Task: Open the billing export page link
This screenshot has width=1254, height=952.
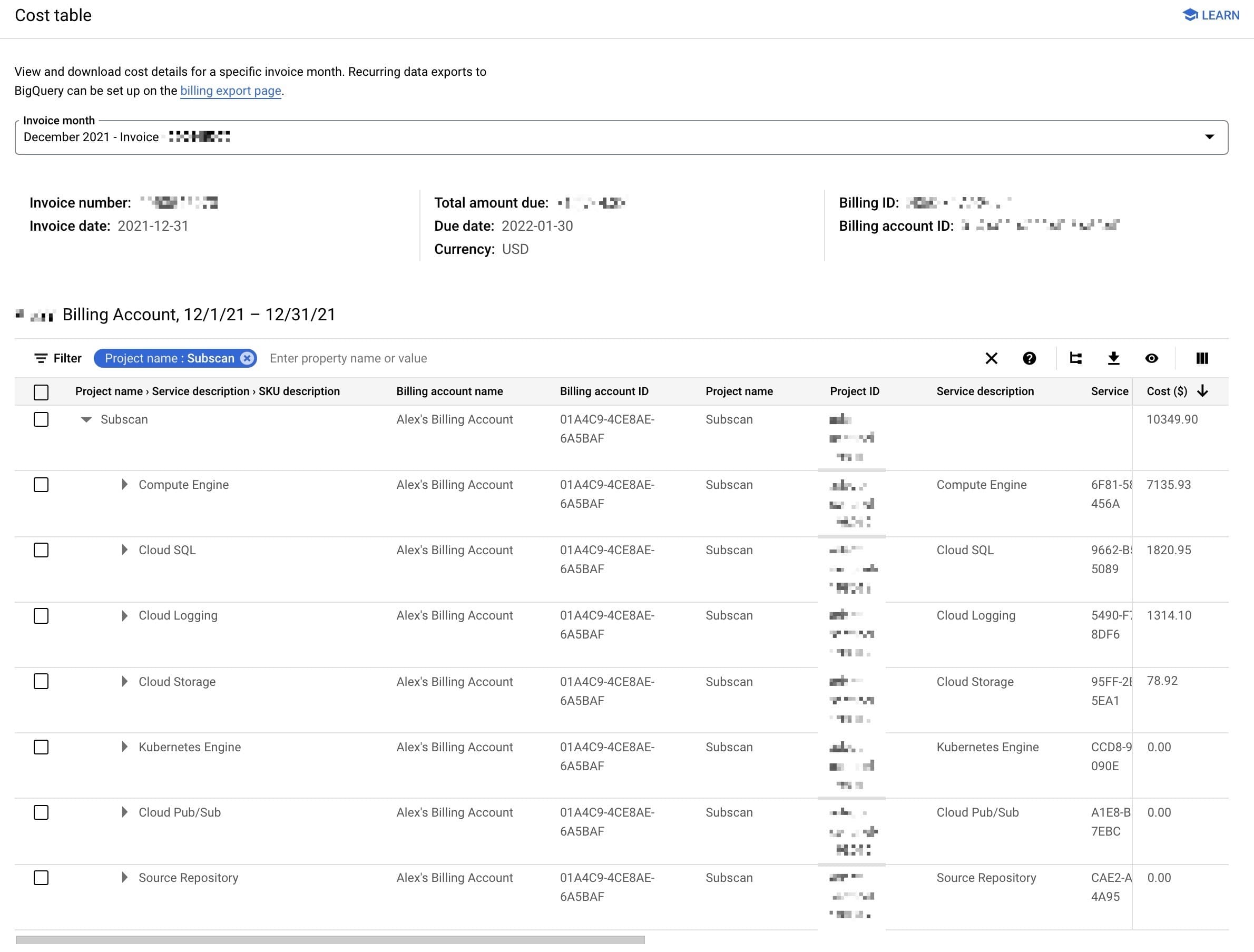Action: tap(231, 91)
